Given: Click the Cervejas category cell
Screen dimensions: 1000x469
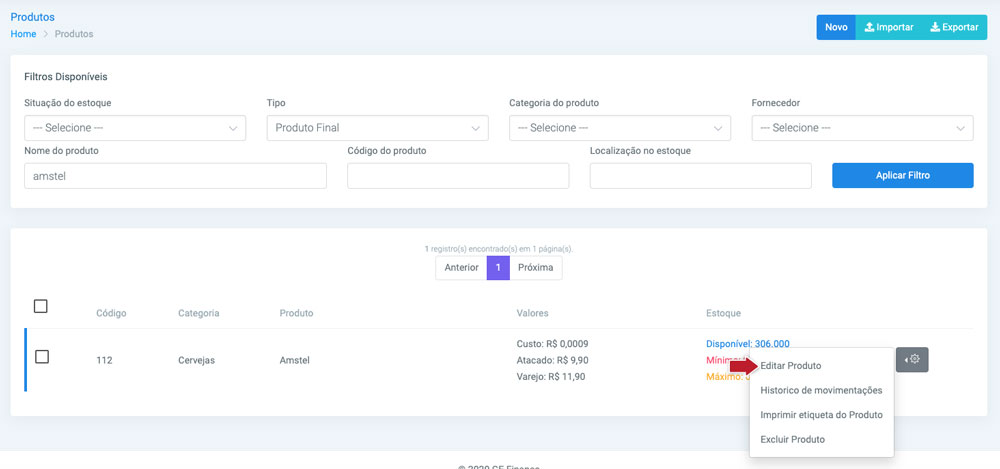Looking at the screenshot, I should [x=196, y=360].
